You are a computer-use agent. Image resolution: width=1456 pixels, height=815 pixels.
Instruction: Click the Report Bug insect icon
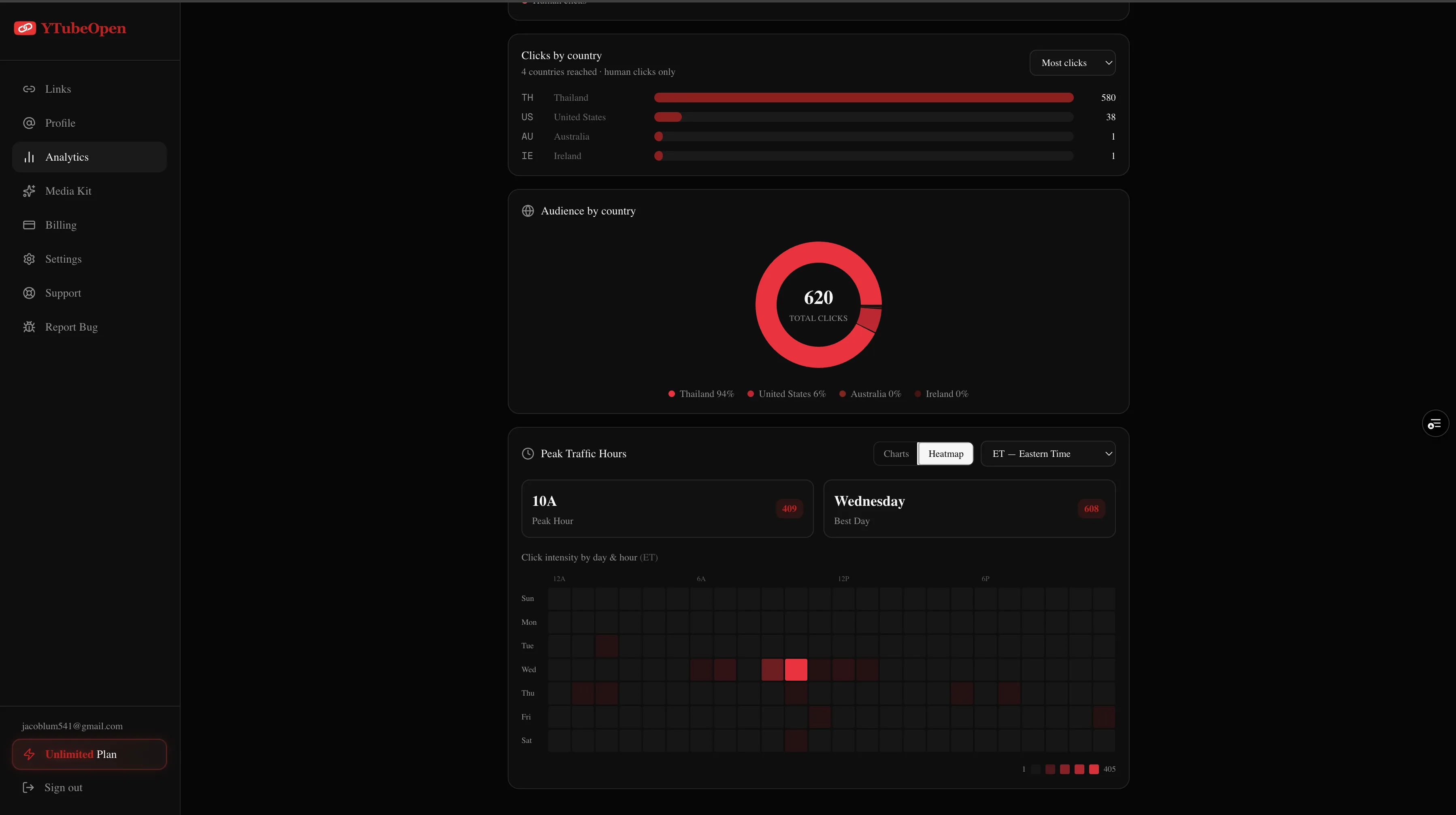pyautogui.click(x=29, y=327)
